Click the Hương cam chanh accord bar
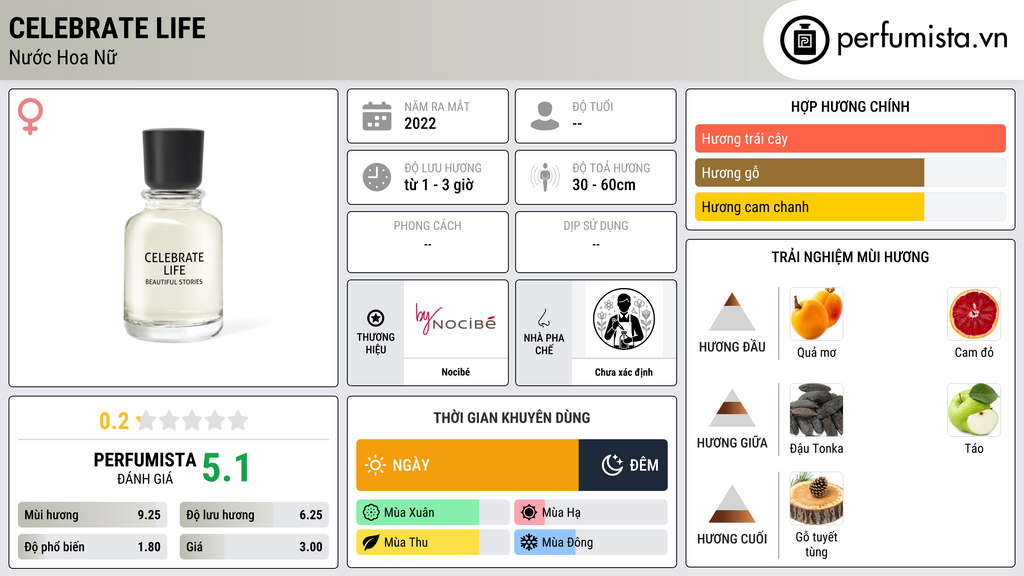This screenshot has height=576, width=1024. pos(850,207)
